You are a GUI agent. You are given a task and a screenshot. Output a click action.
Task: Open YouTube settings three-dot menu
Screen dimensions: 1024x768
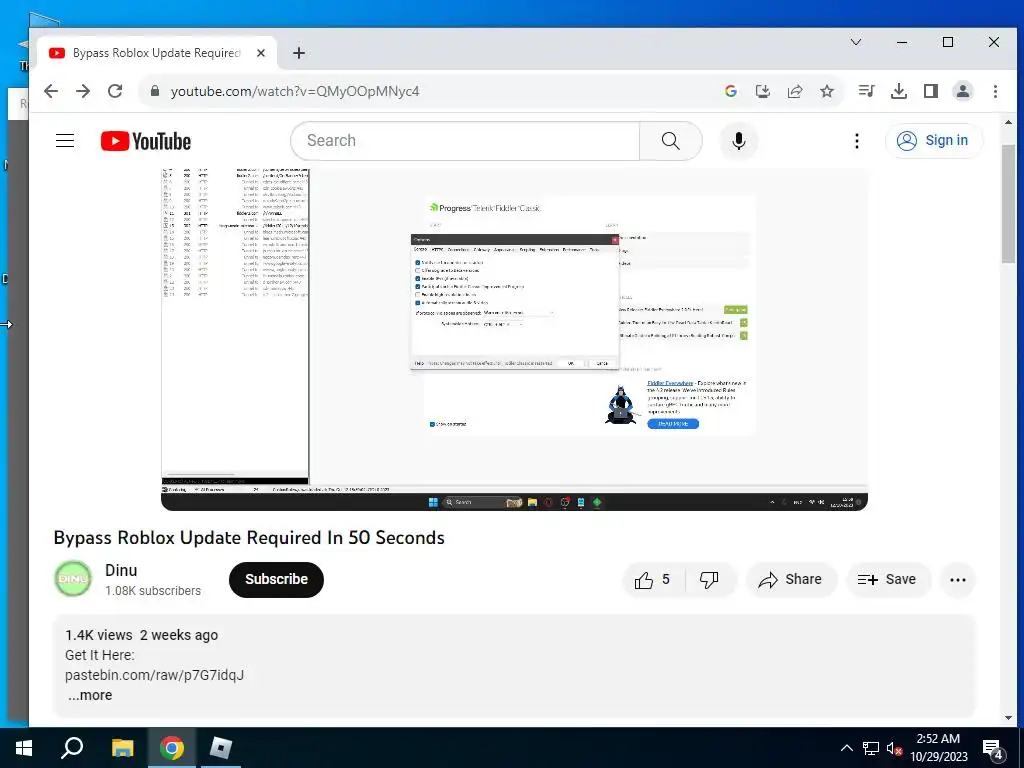857,140
